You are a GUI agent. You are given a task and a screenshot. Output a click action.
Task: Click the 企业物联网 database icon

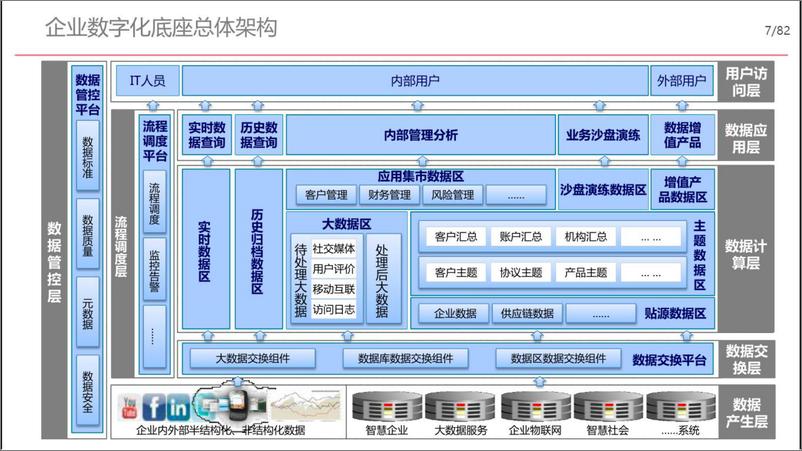535,408
